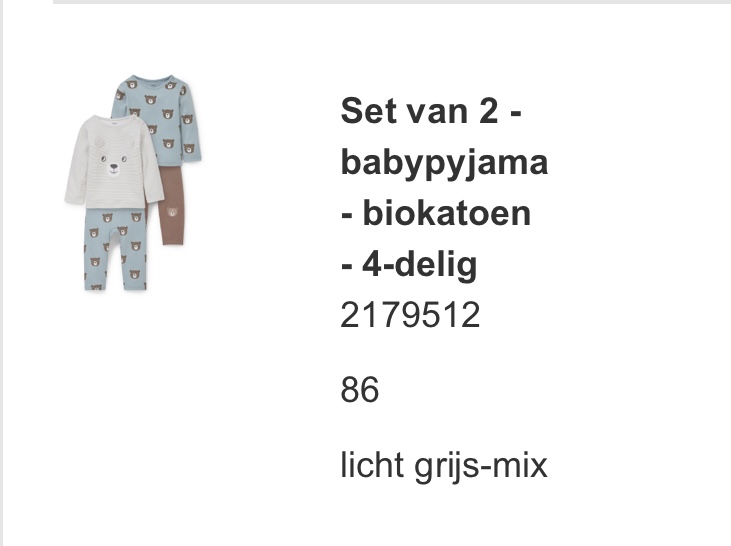Click the grey vertical border on left edge
Viewport: 731px width, 546px height.
click(x=1, y=273)
